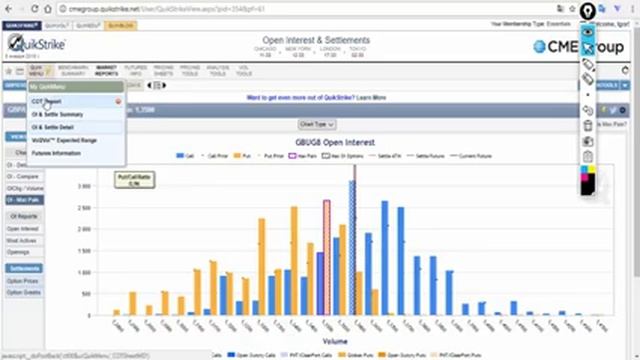The height and width of the screenshot is (360, 640).
Task: Open the Settlements sidebar section
Action: 24,268
